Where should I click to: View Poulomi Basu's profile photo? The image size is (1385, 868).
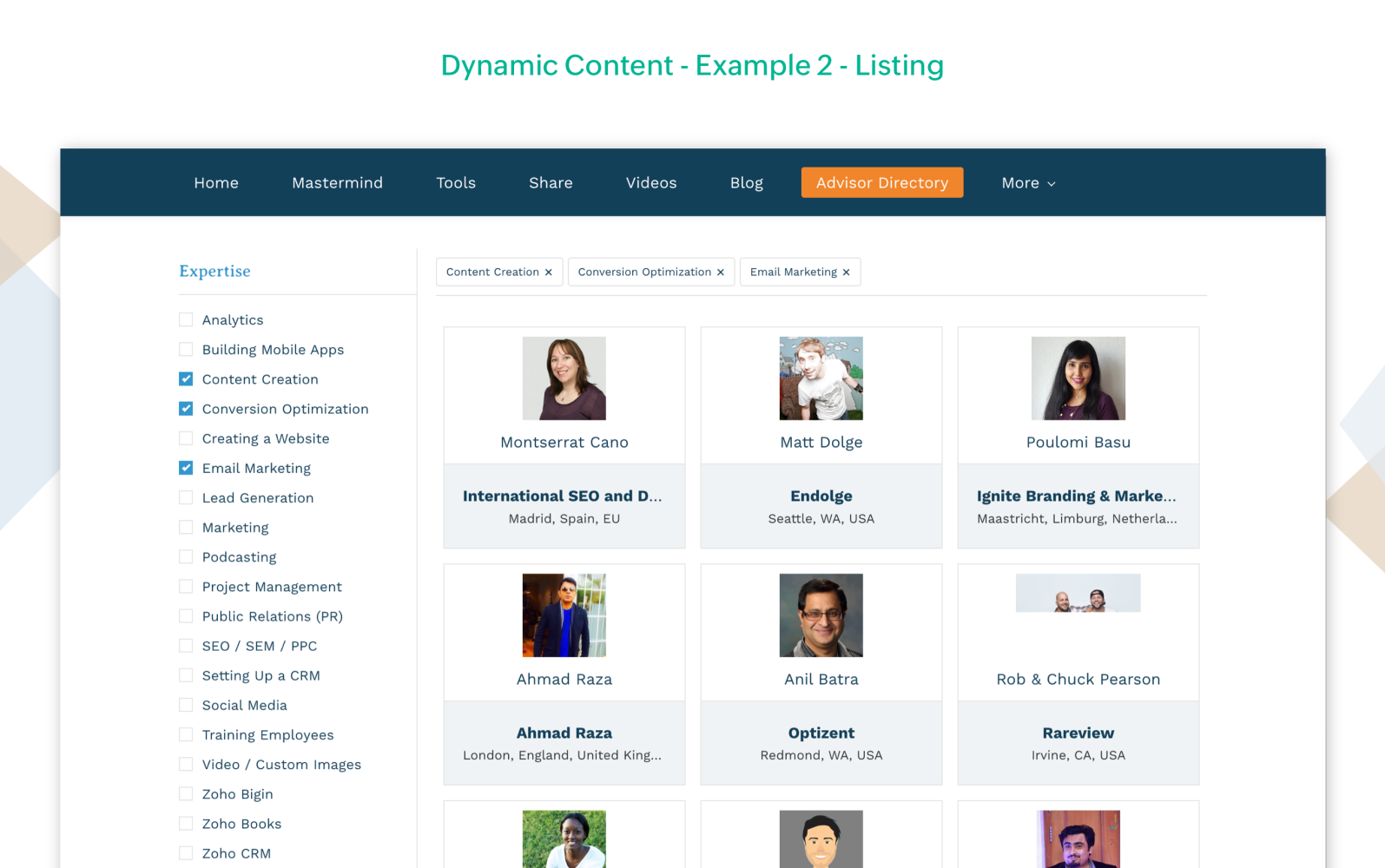pos(1078,378)
